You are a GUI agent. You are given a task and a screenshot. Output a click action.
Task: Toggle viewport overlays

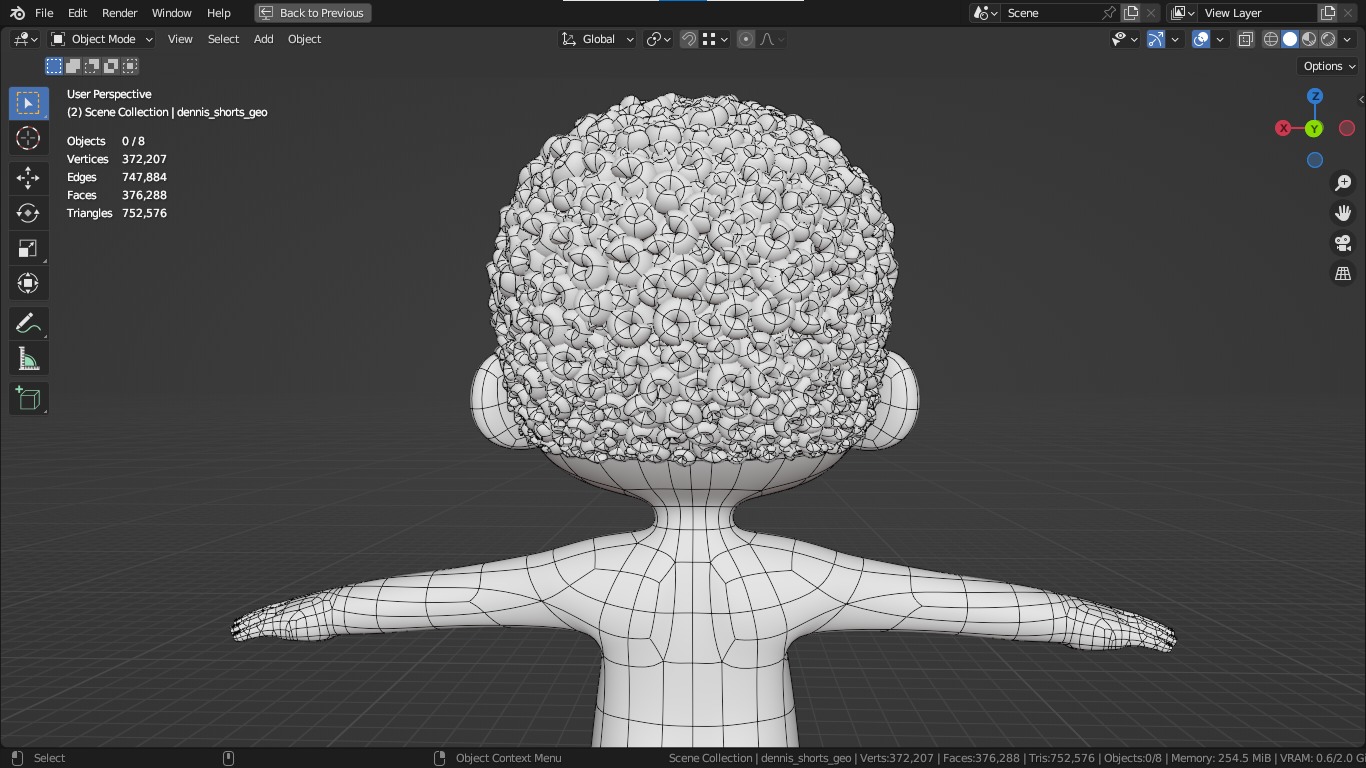point(1201,39)
